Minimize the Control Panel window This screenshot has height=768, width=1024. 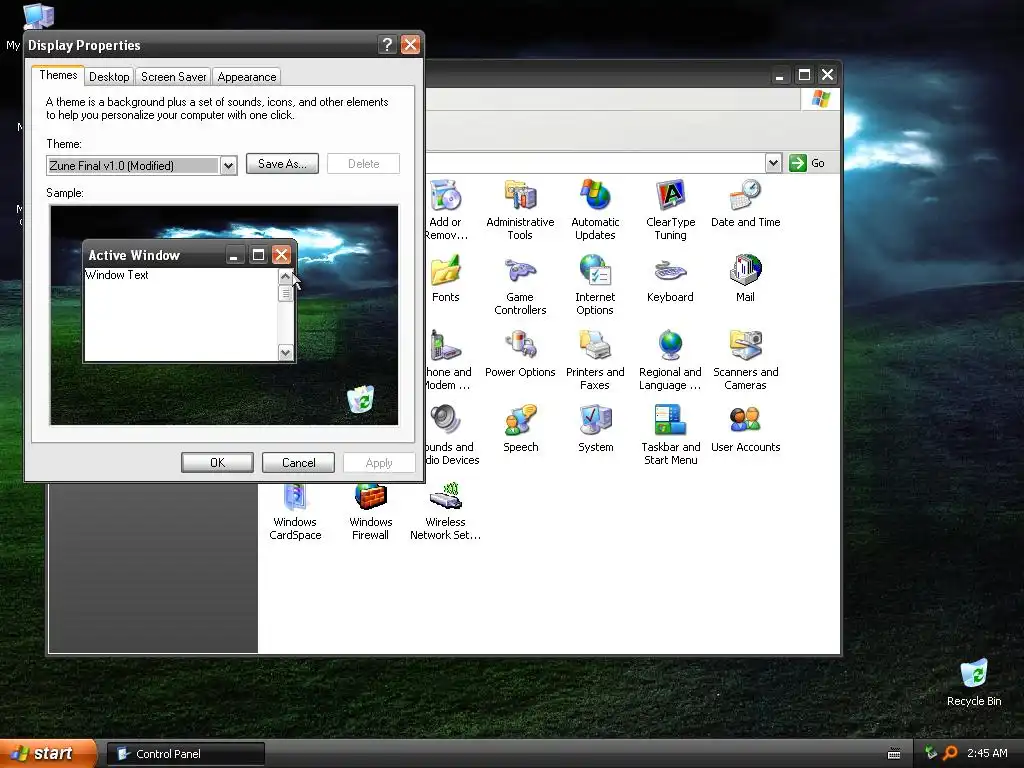tap(780, 75)
